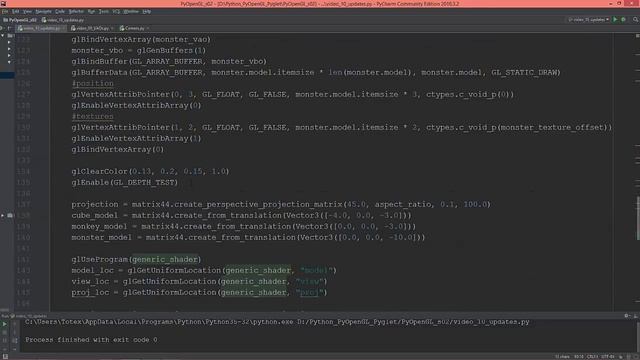The image size is (640, 360).
Task: Open the Window menu
Action: pos(131,11)
